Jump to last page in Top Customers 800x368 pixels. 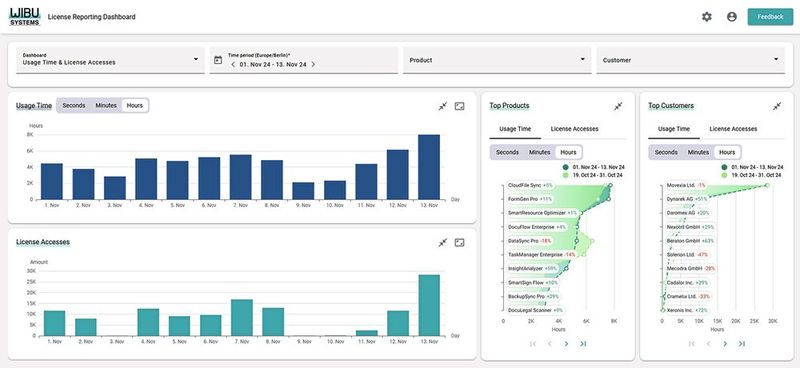coord(742,344)
